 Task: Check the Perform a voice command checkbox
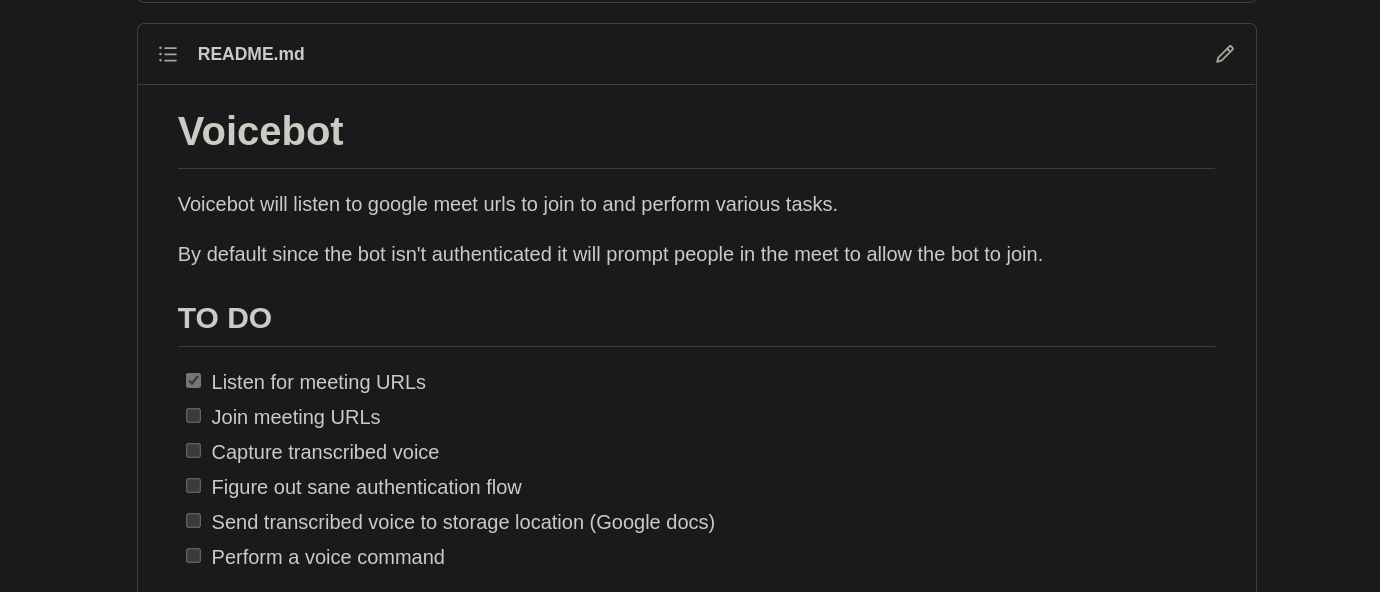click(x=193, y=556)
